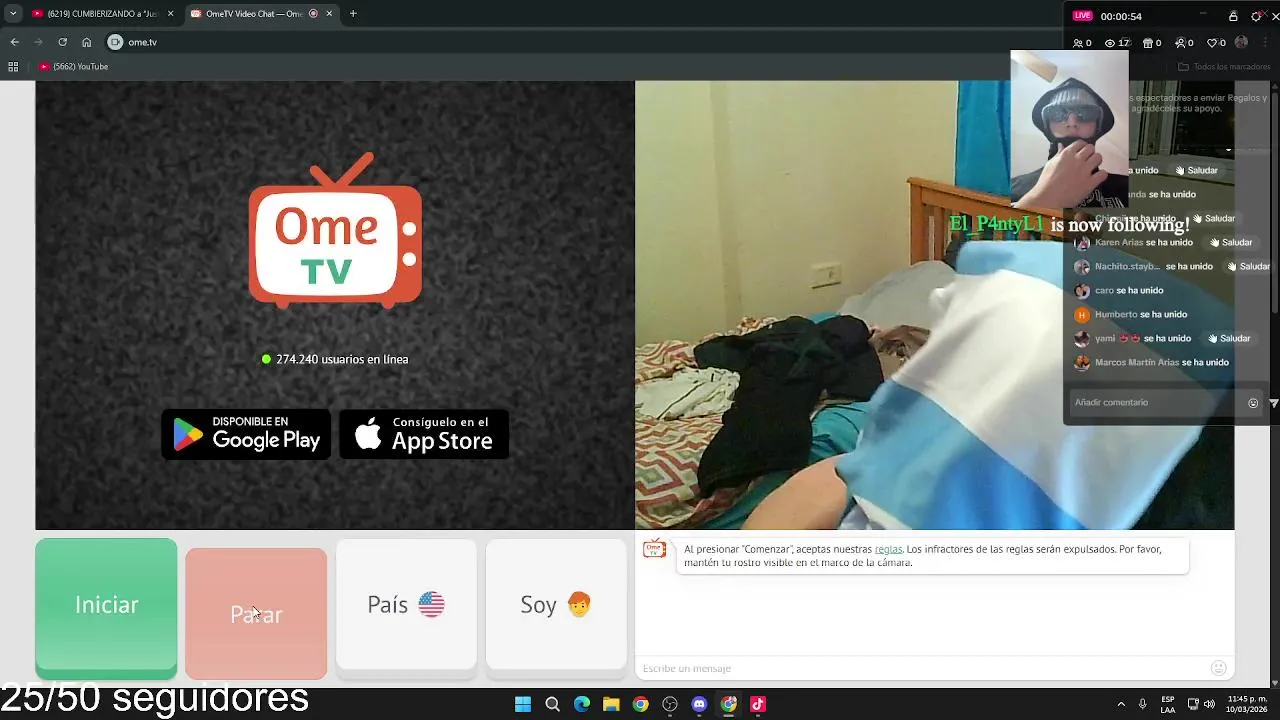The height and width of the screenshot is (720, 1280).
Task: Open a new browser tab
Action: click(353, 14)
